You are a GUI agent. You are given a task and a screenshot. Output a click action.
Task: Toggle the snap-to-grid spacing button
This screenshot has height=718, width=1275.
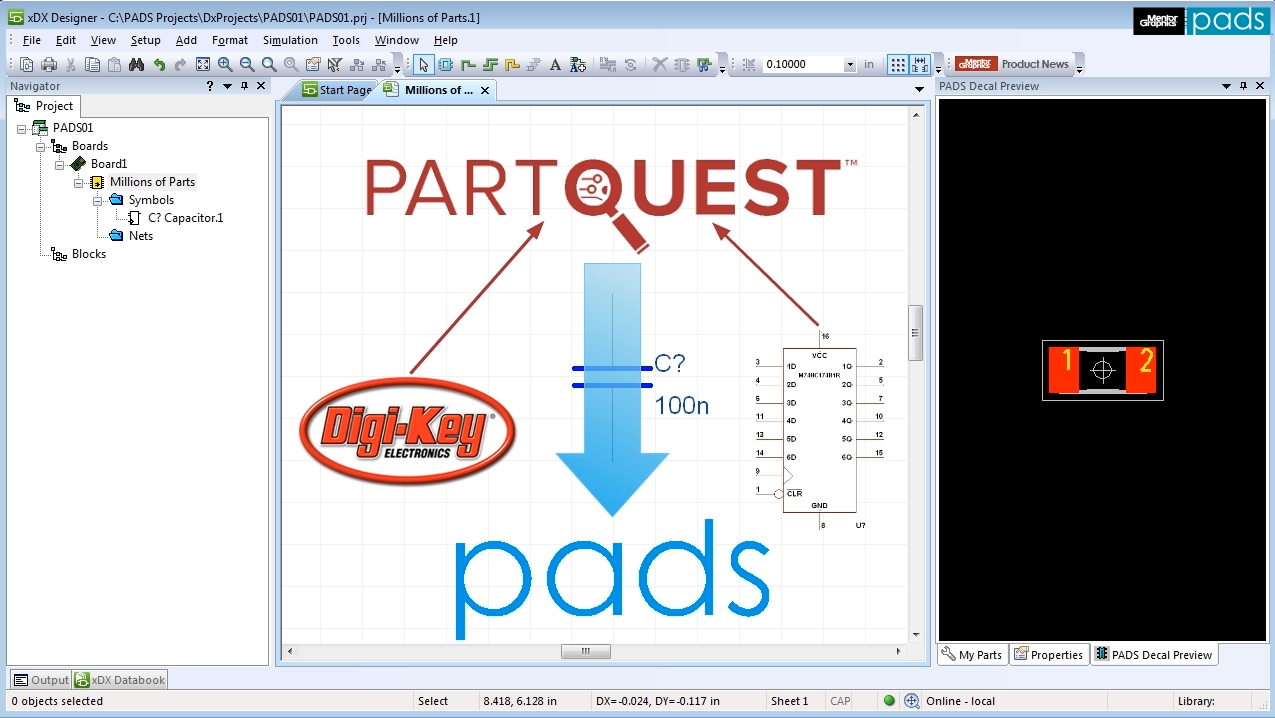pyautogui.click(x=920, y=65)
